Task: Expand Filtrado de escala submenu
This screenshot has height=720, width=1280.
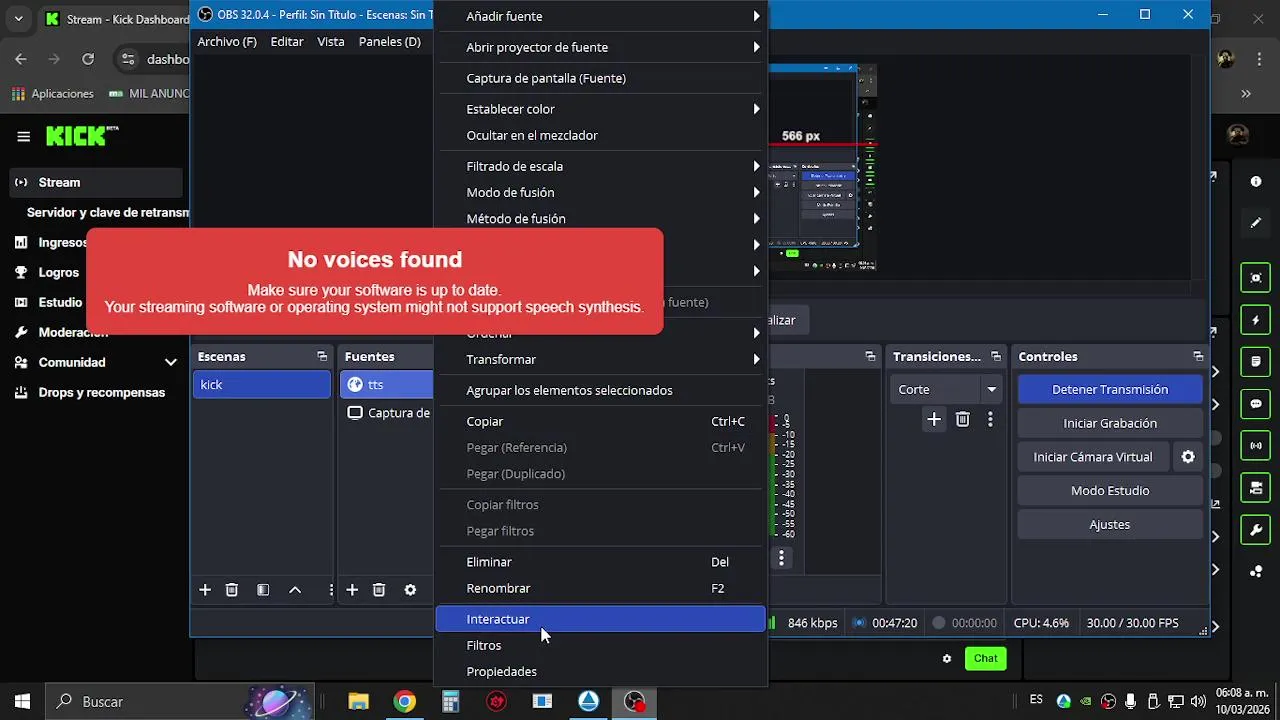Action: point(600,166)
